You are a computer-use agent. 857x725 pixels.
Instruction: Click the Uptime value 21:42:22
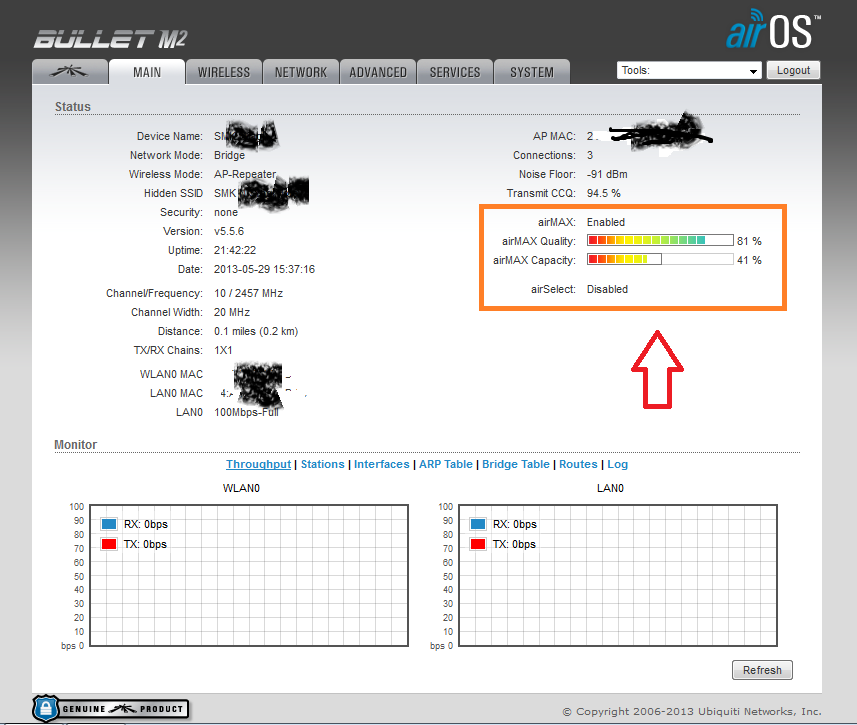tap(235, 250)
